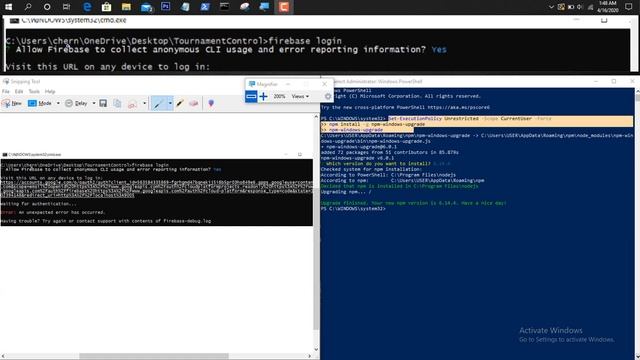
Task: Select the Highlighter tool
Action: click(180, 104)
